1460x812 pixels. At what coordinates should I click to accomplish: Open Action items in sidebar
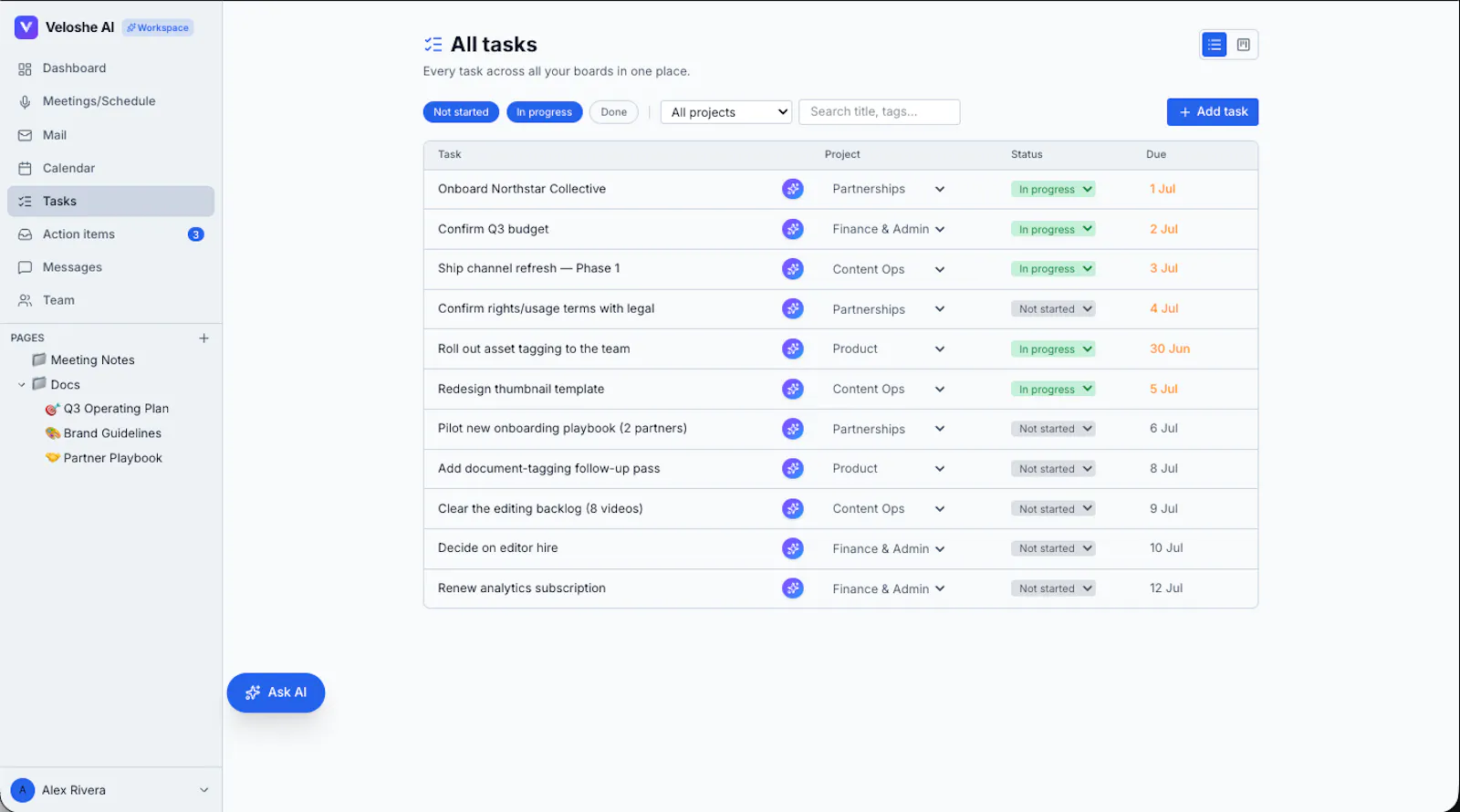click(110, 234)
